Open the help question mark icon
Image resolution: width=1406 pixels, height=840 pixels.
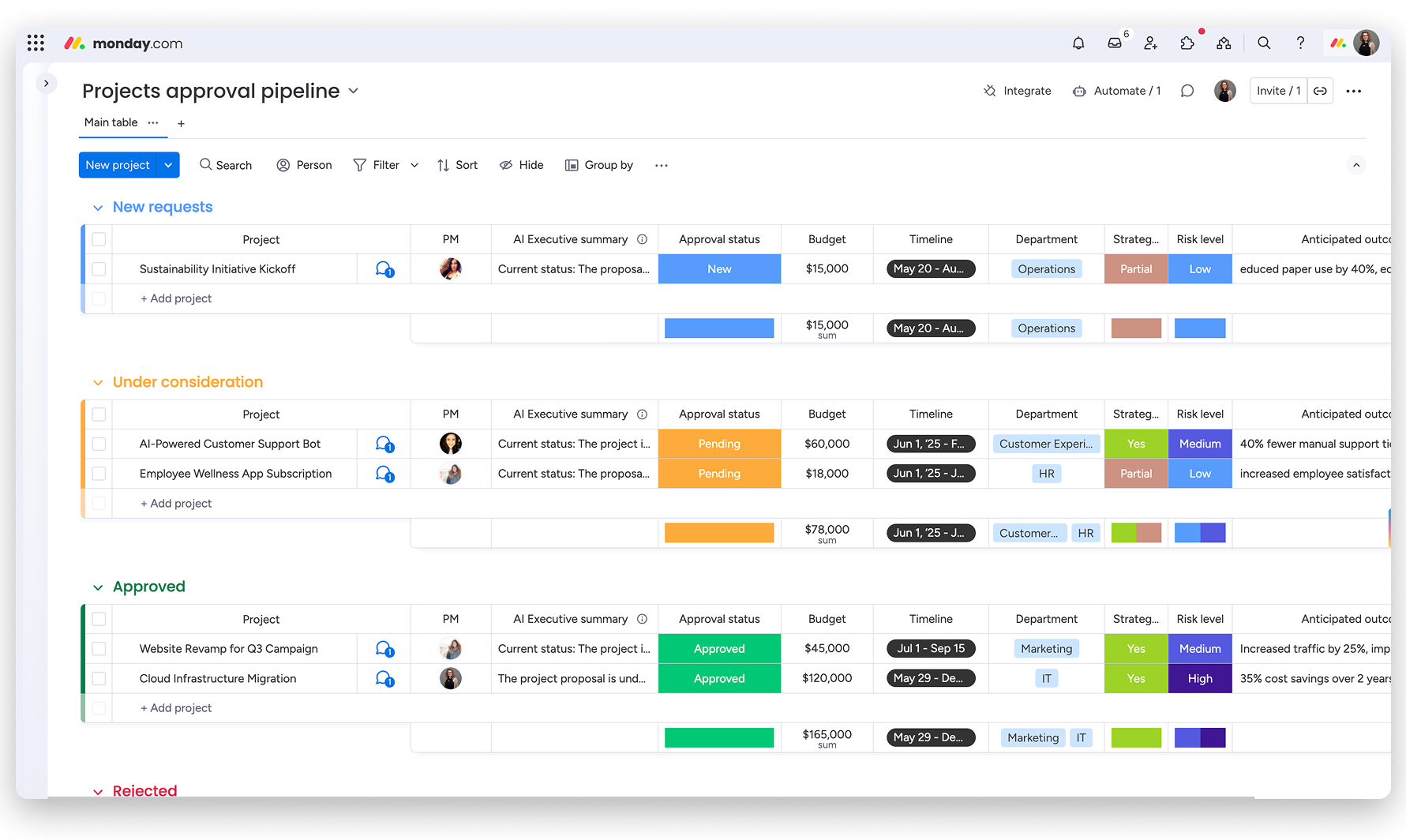tap(1300, 43)
